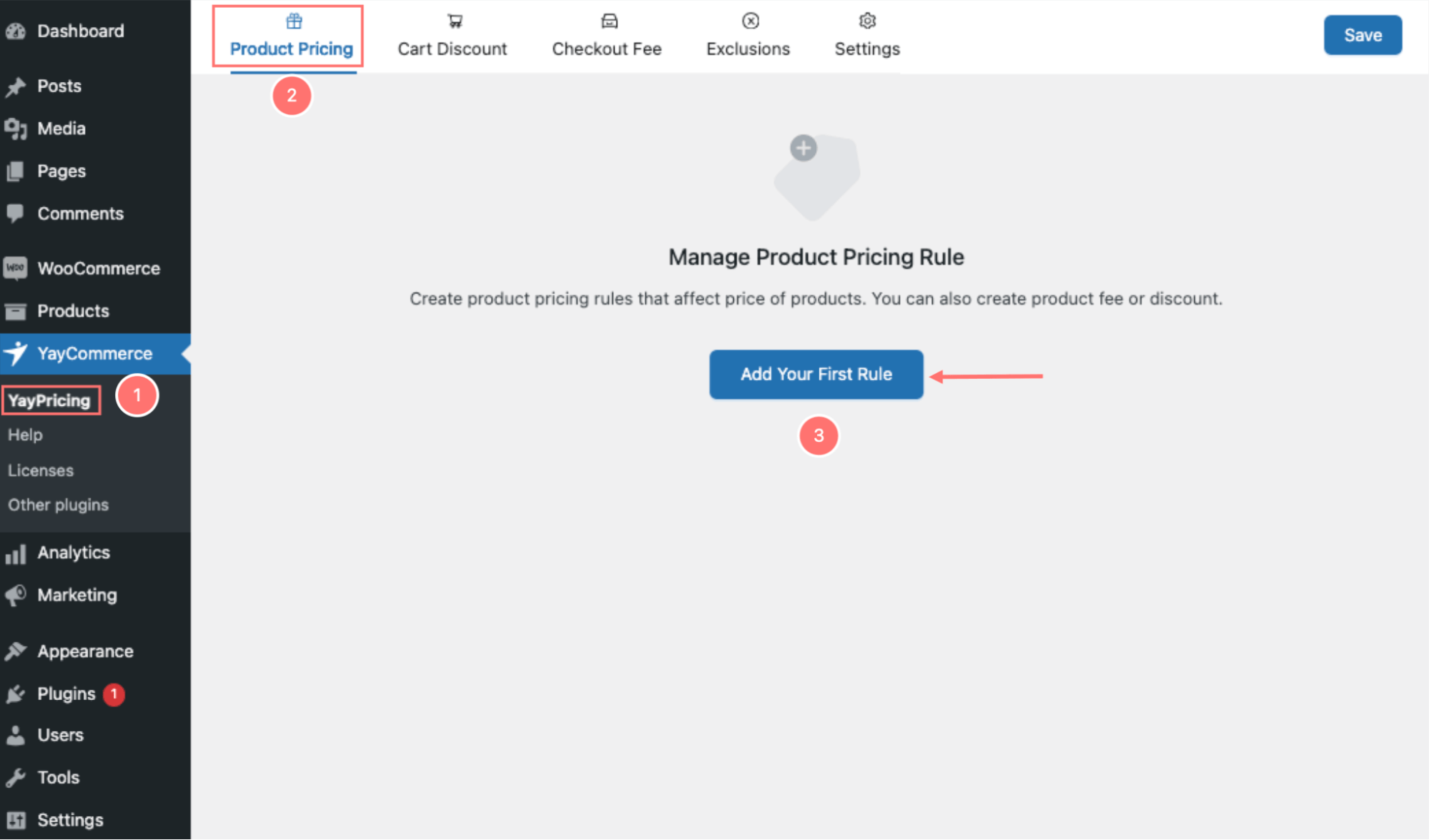This screenshot has width=1429, height=840.
Task: Switch to the Cart Discount tab
Action: coord(452,48)
